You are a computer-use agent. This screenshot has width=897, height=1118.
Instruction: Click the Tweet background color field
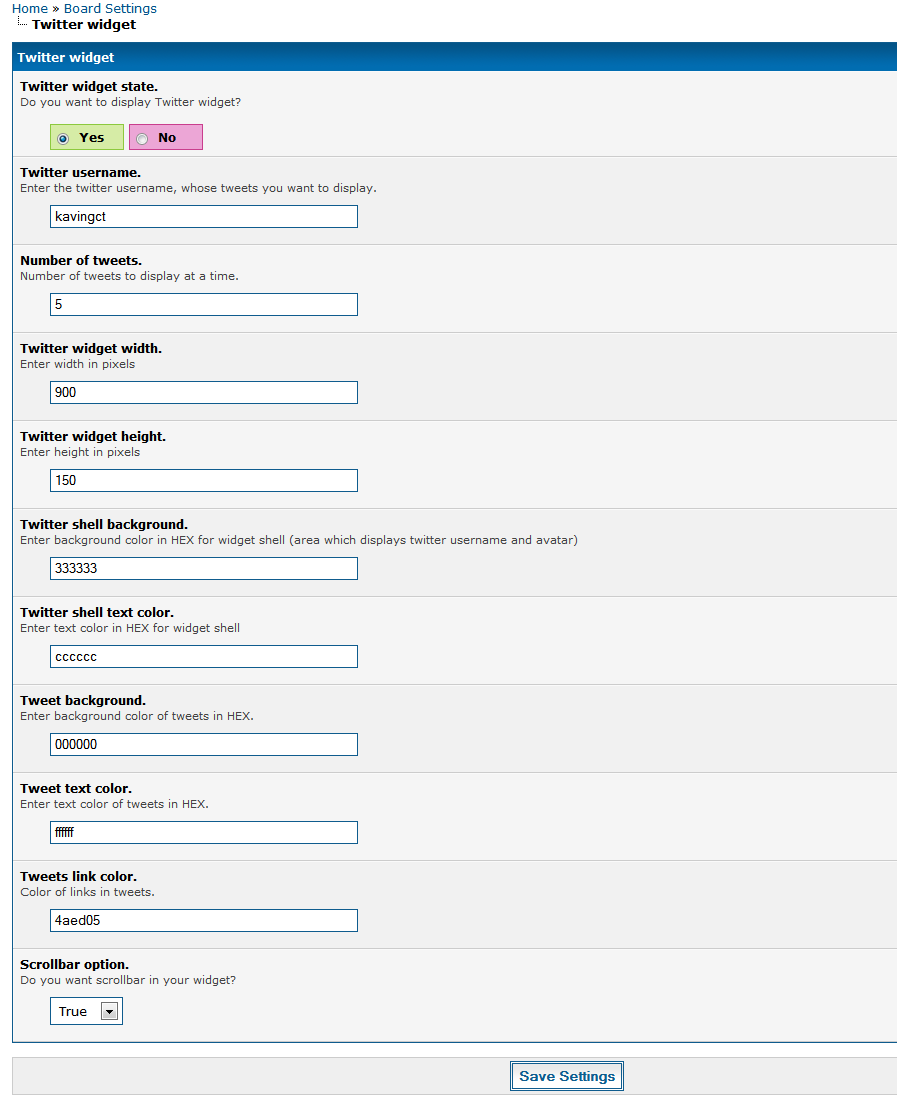(204, 744)
